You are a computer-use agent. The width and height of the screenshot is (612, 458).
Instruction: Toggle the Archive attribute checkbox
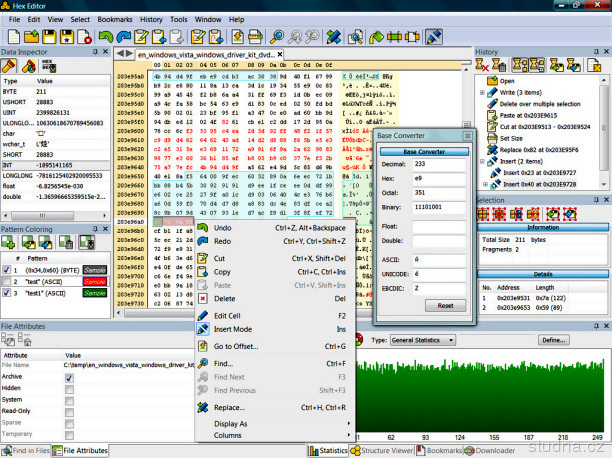coord(69,376)
